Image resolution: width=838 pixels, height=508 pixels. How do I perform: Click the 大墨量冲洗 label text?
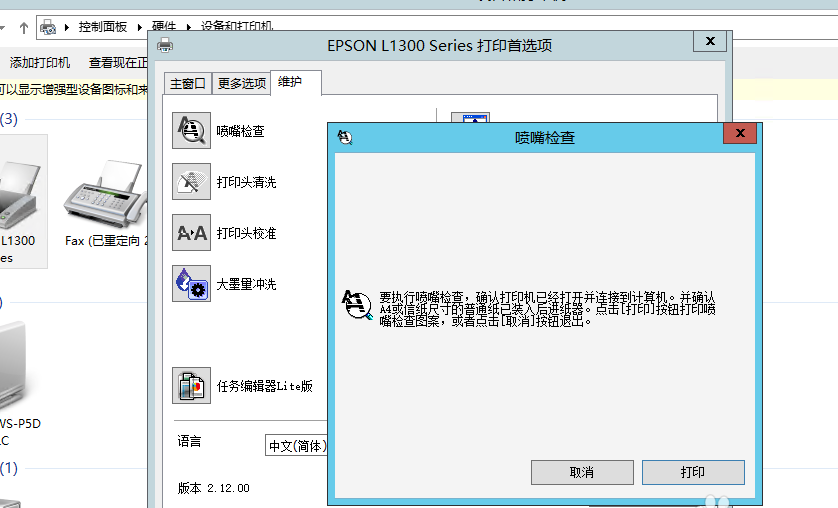pos(246,284)
